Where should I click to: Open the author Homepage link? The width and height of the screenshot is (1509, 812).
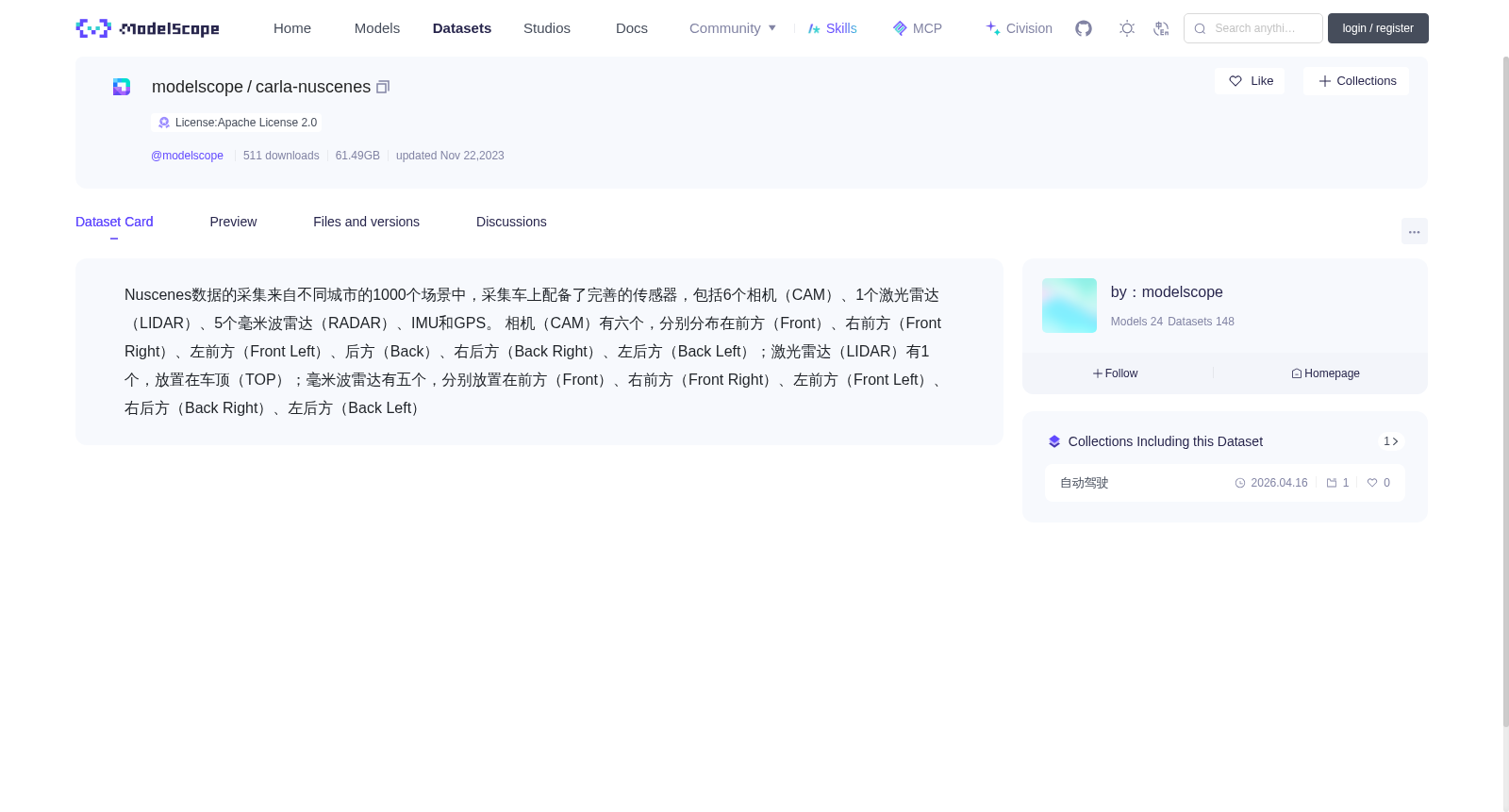point(1325,373)
